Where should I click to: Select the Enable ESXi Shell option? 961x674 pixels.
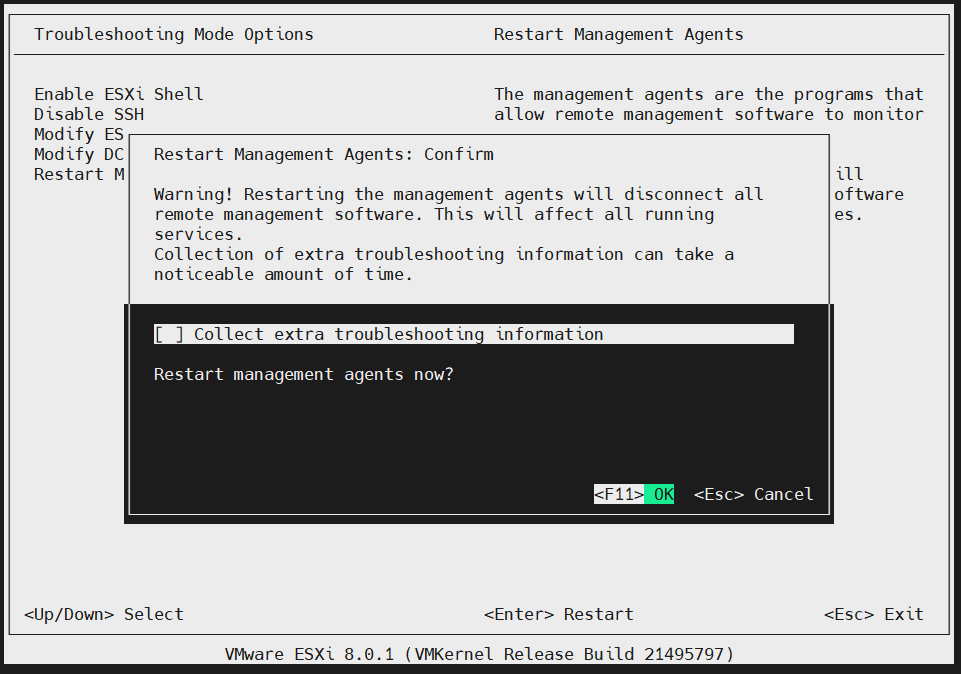point(119,94)
